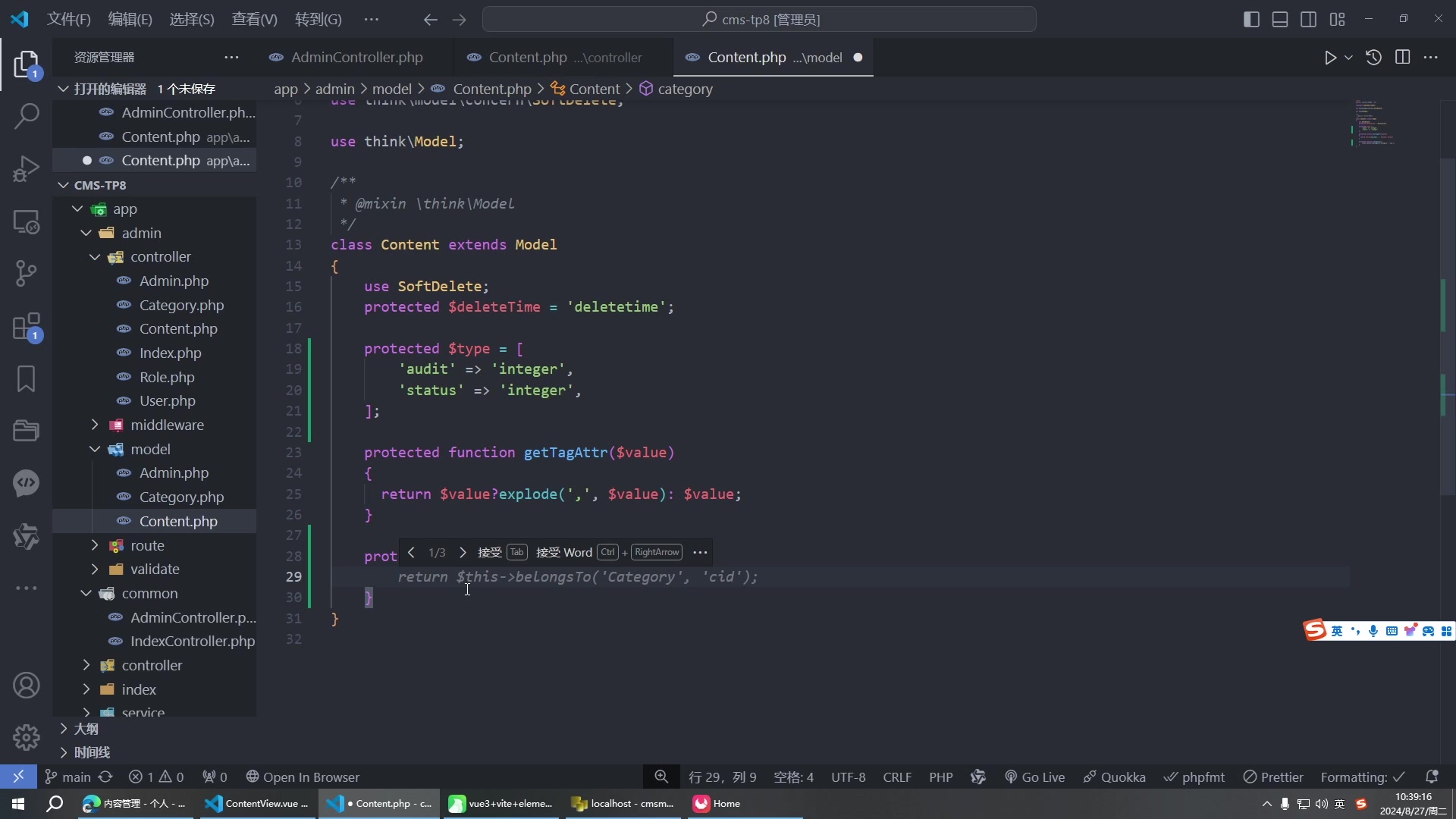Accept the inline suggestion with 接受

coord(502,552)
